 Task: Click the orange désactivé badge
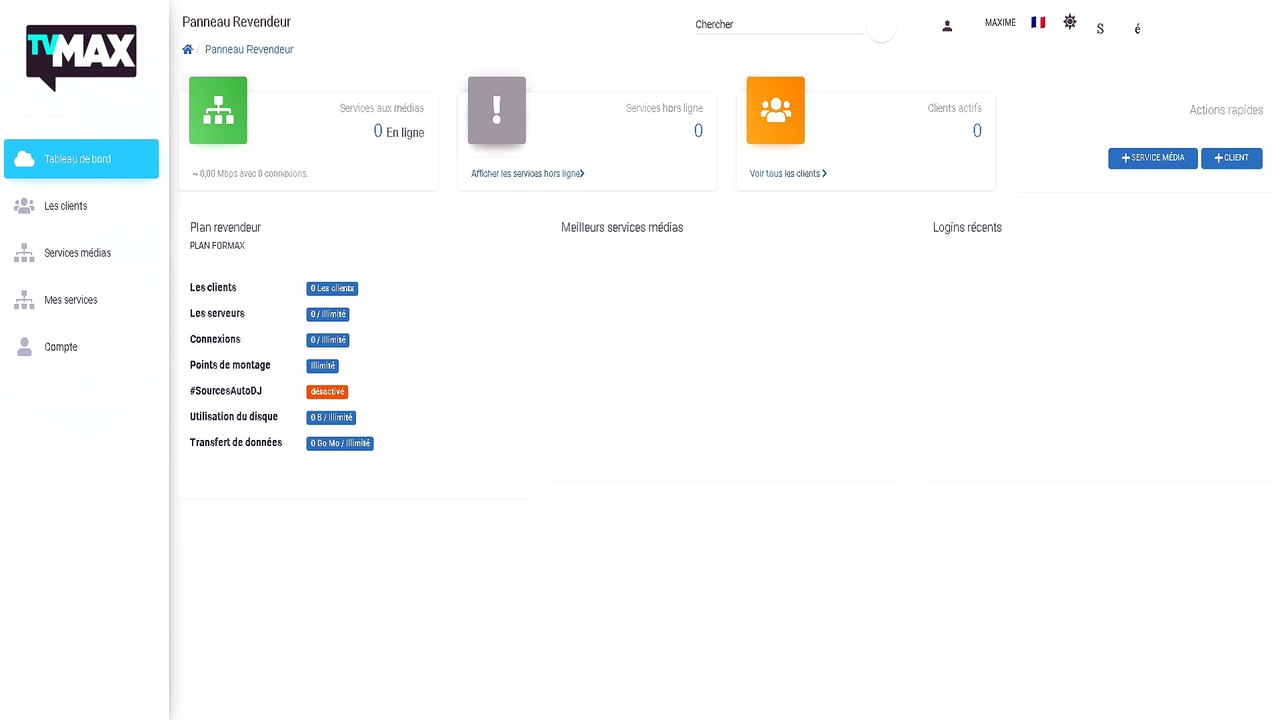(327, 392)
